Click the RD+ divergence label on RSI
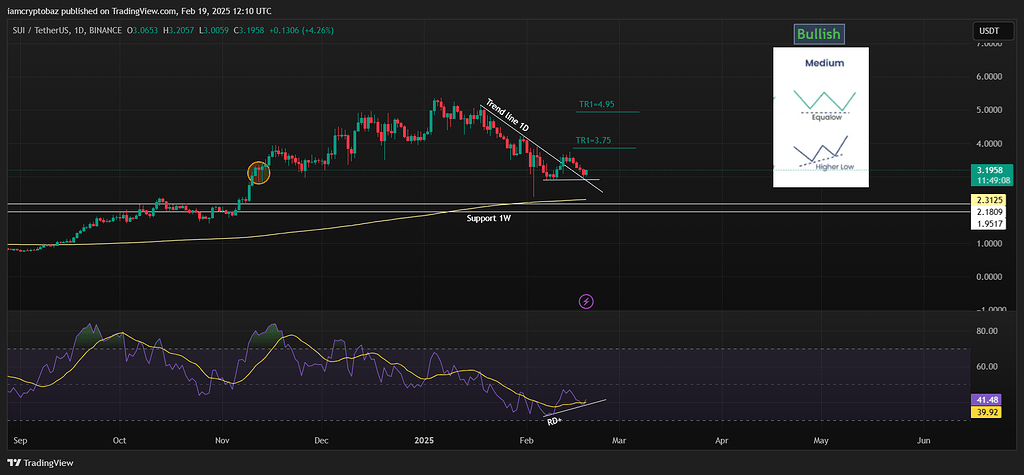This screenshot has width=1024, height=475. 553,421
